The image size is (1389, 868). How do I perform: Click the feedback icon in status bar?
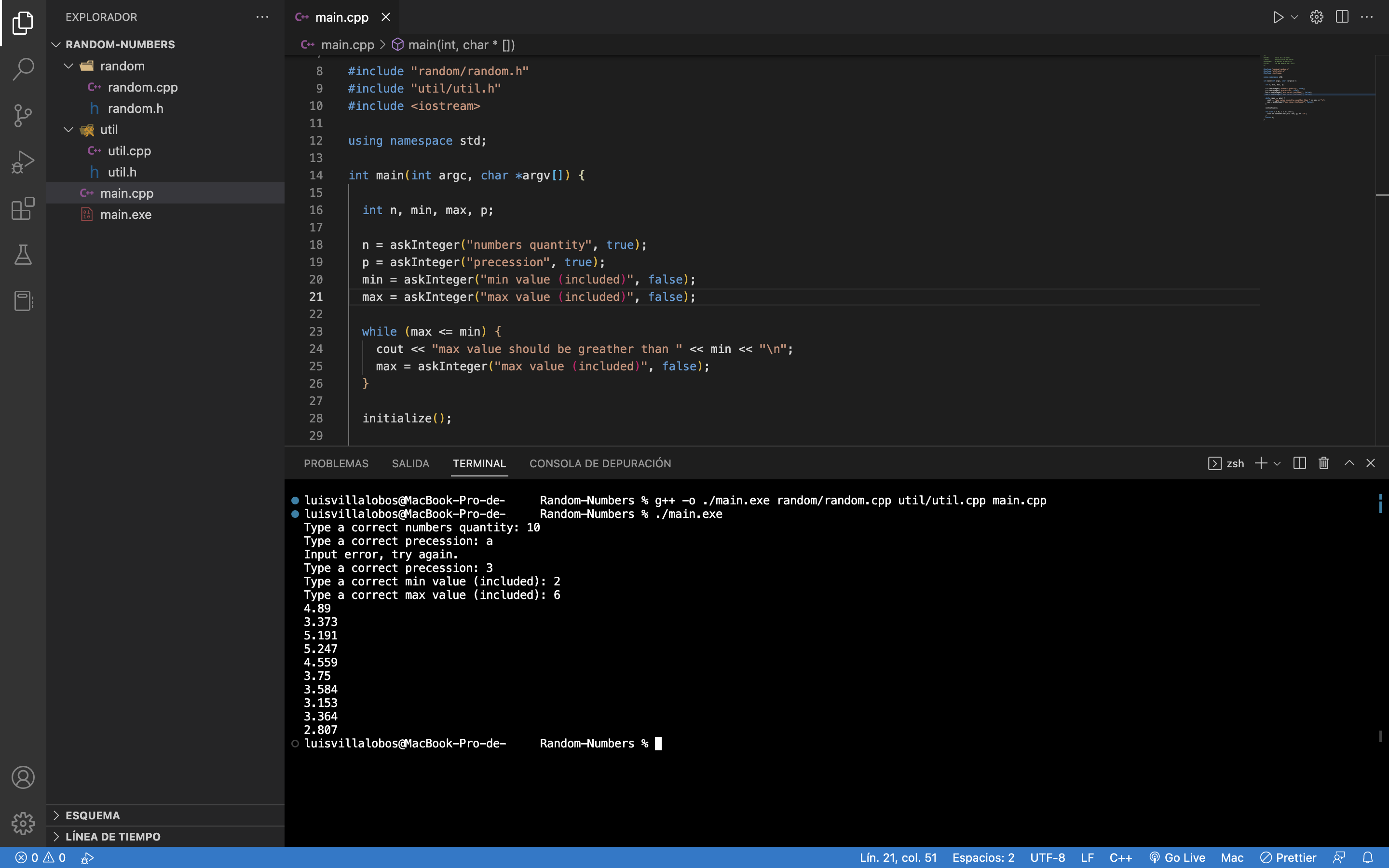(x=1339, y=858)
